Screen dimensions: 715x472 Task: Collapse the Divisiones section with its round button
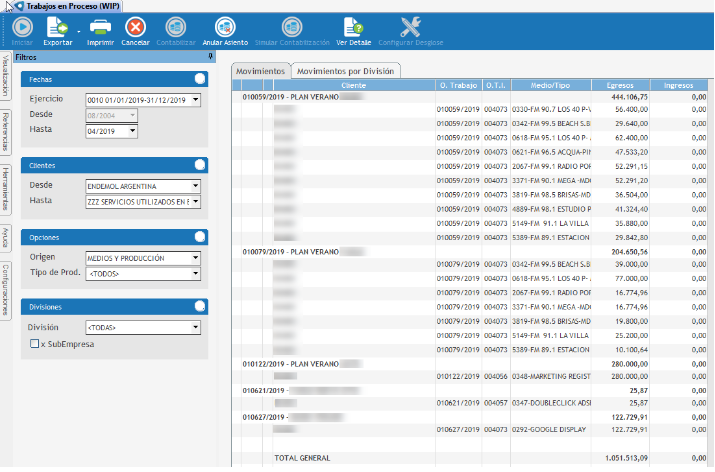pos(202,307)
